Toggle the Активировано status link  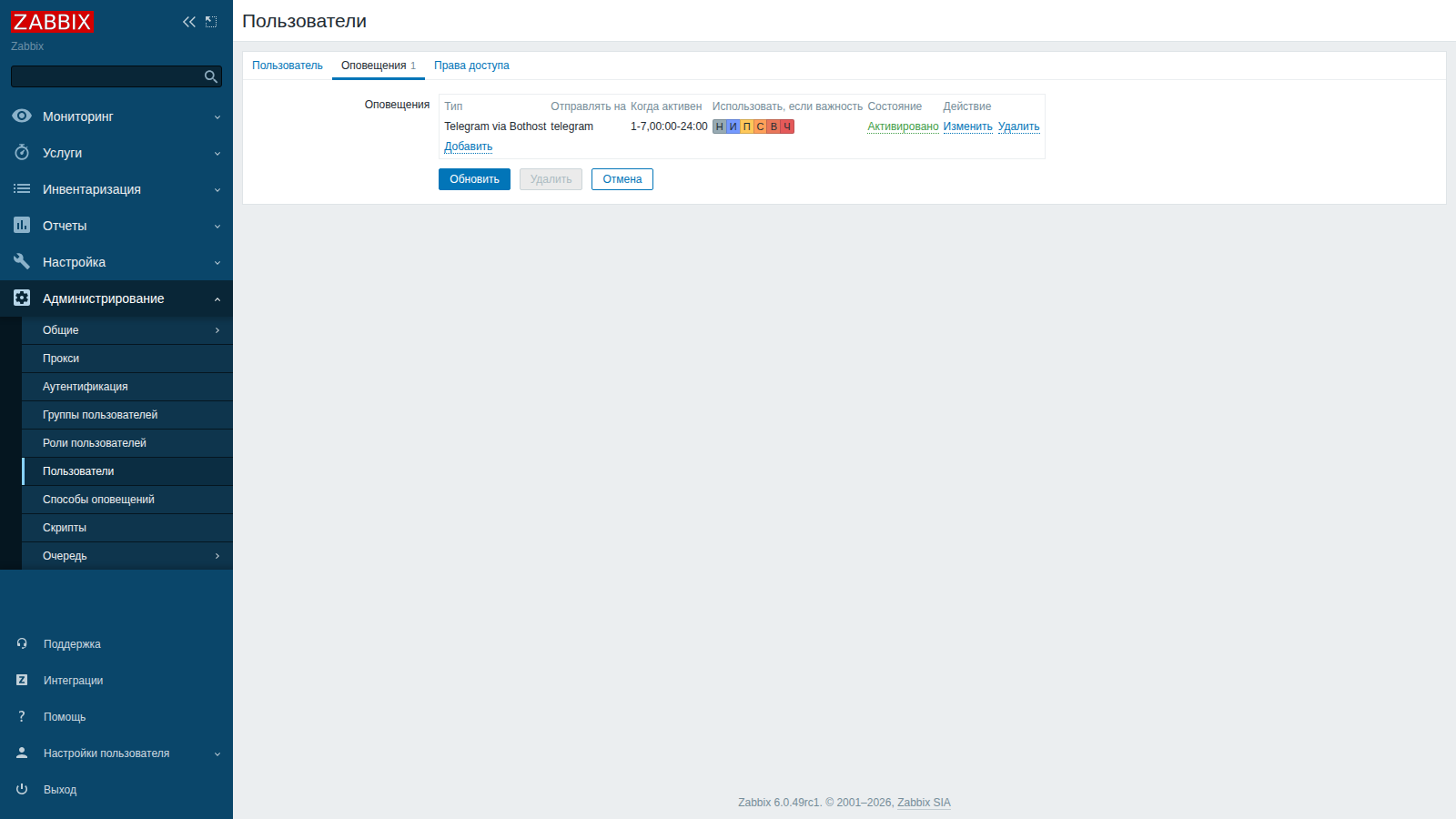[x=903, y=126]
